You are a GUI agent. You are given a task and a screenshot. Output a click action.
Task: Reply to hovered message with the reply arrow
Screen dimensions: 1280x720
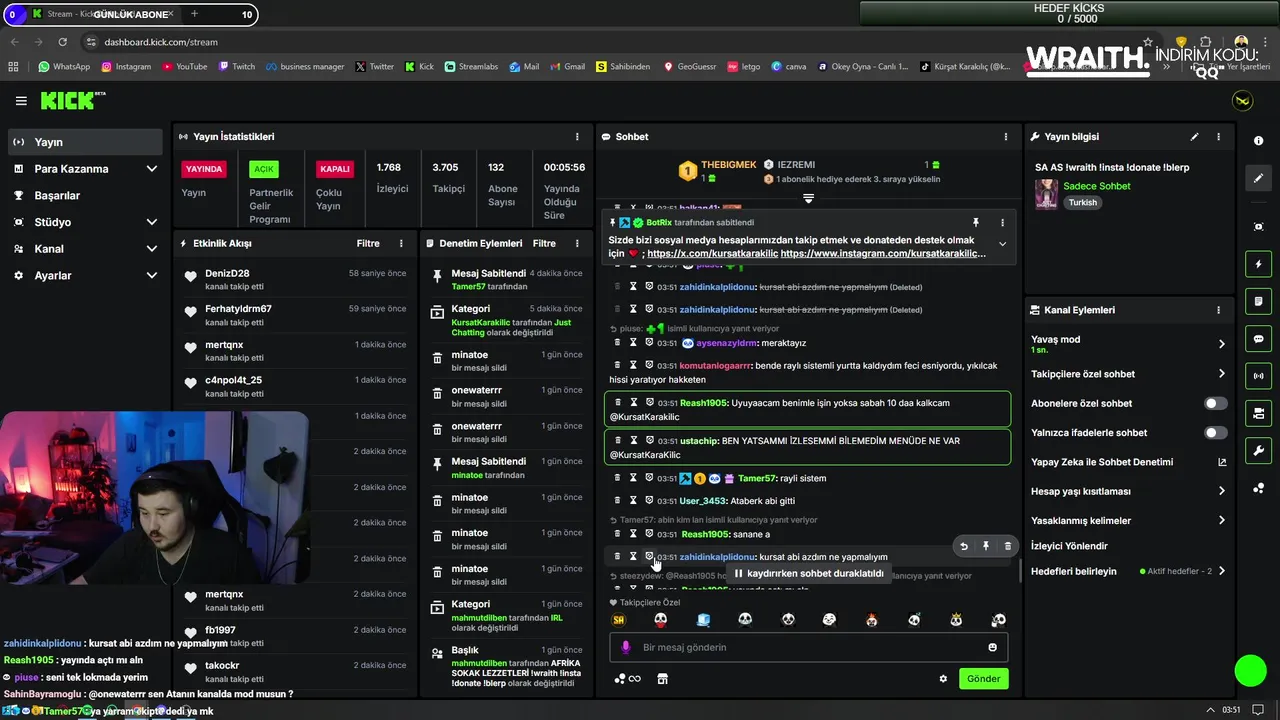point(964,546)
